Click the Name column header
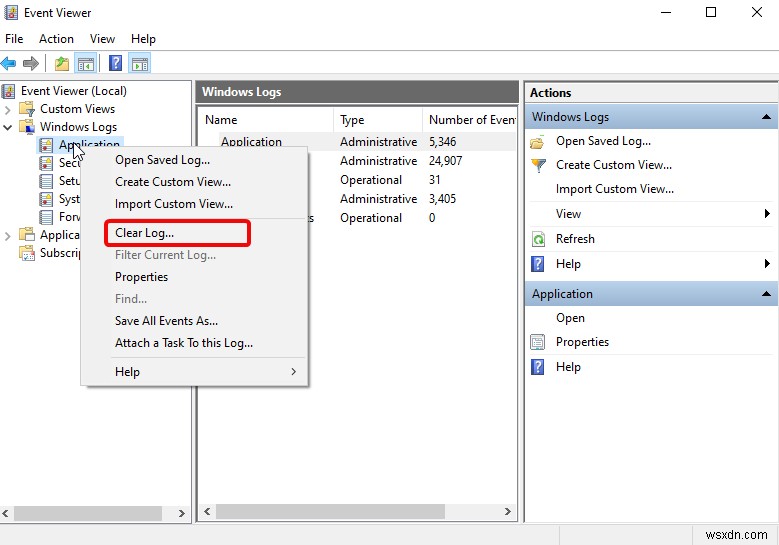 (267, 120)
